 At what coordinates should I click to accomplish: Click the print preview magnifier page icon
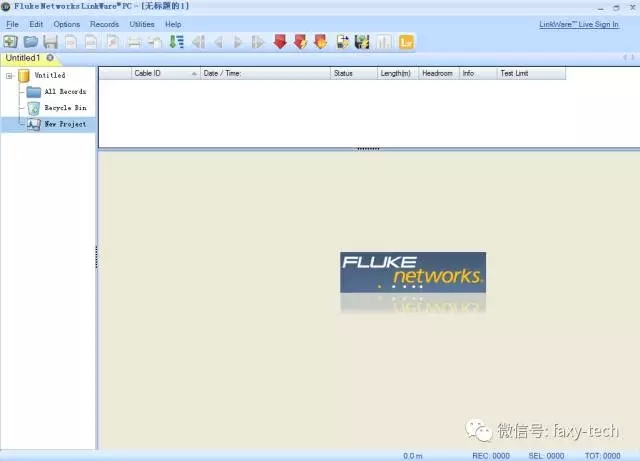coord(113,42)
